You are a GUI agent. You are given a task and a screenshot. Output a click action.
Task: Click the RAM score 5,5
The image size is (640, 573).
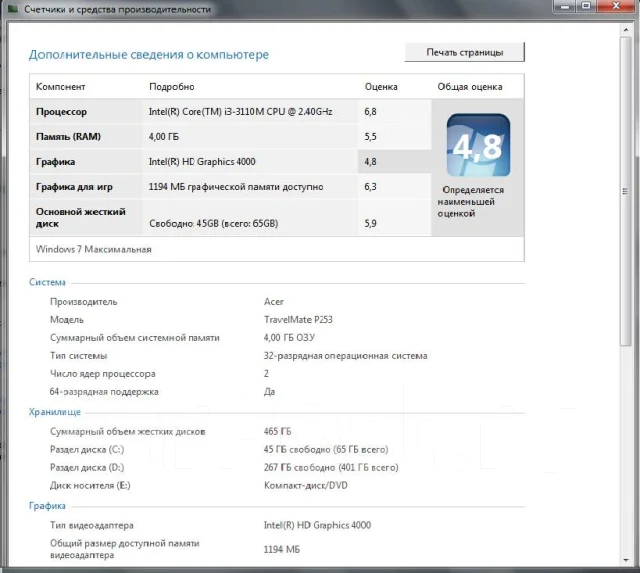pos(370,137)
